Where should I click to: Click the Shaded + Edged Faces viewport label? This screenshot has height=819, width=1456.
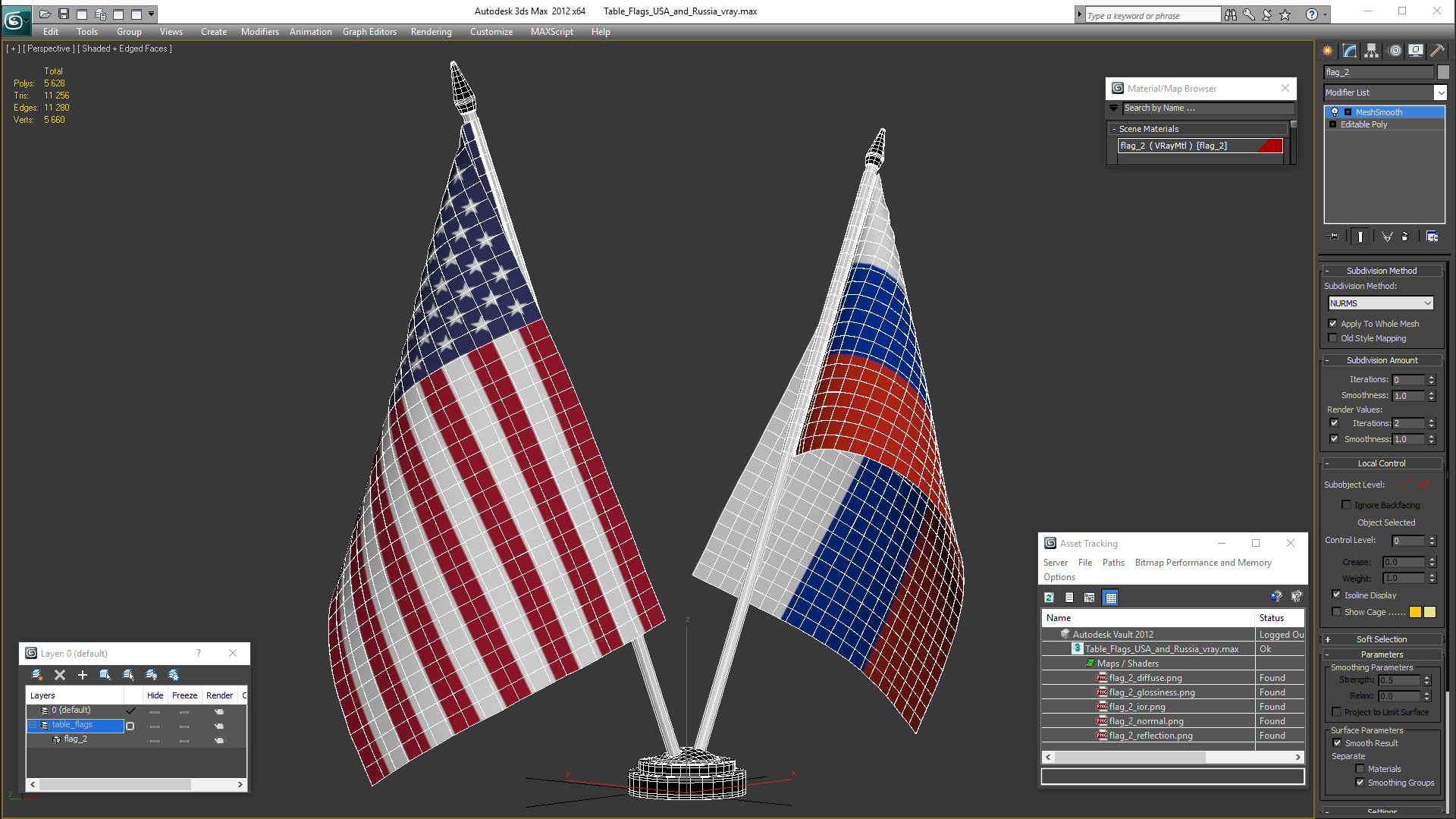tap(125, 49)
